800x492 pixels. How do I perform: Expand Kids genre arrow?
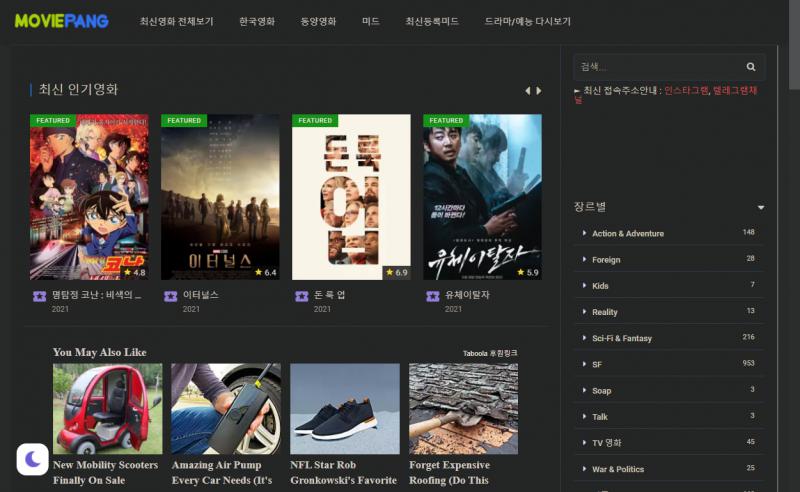point(584,285)
